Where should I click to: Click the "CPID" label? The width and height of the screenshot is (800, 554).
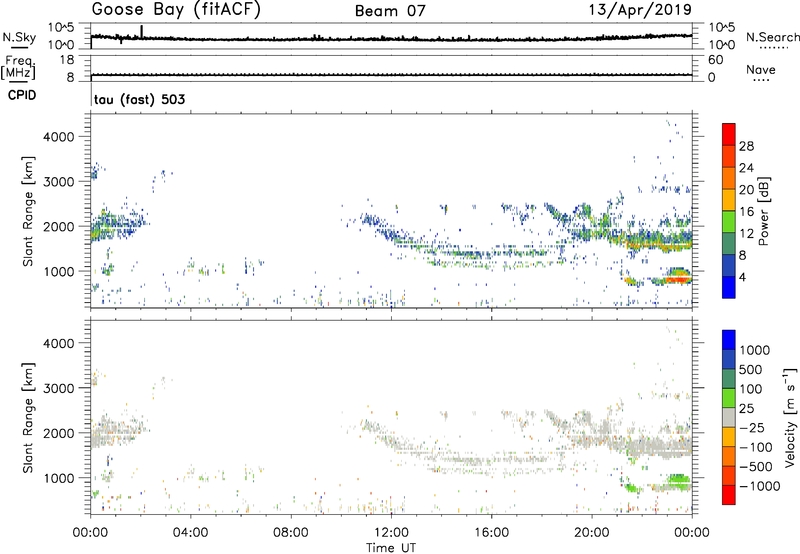[22, 95]
